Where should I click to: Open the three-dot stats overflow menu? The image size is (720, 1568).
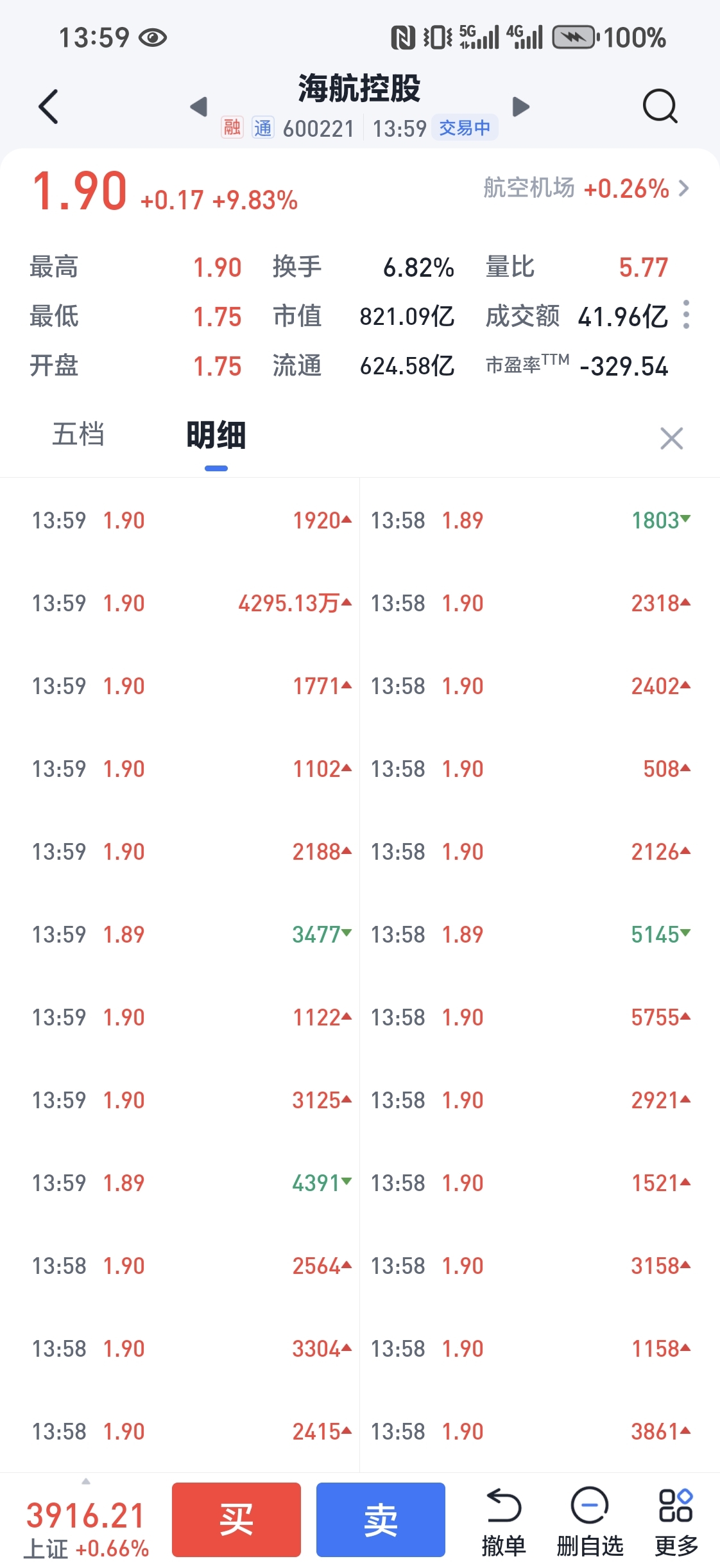(x=686, y=315)
